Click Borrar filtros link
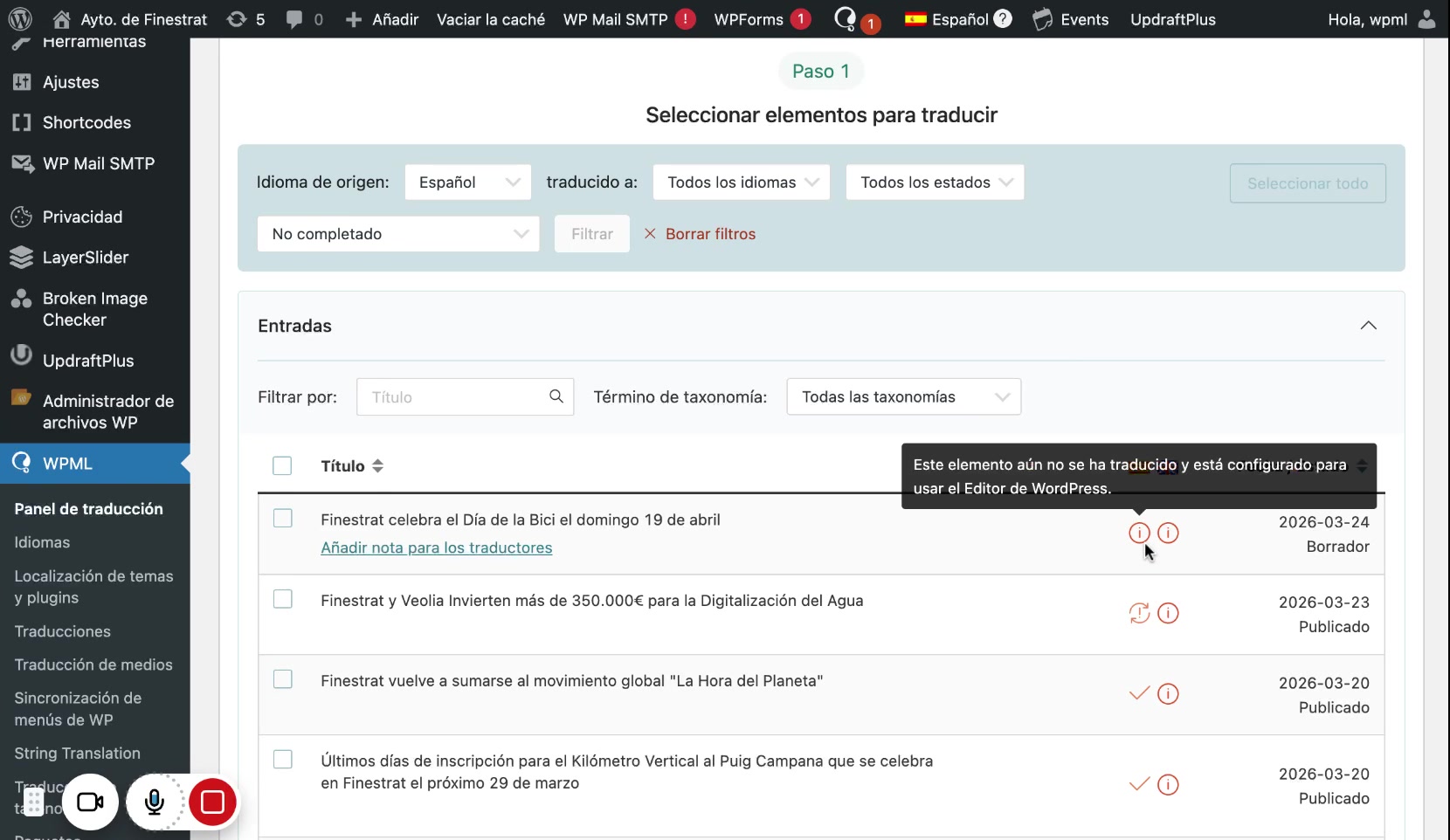 [x=709, y=234]
